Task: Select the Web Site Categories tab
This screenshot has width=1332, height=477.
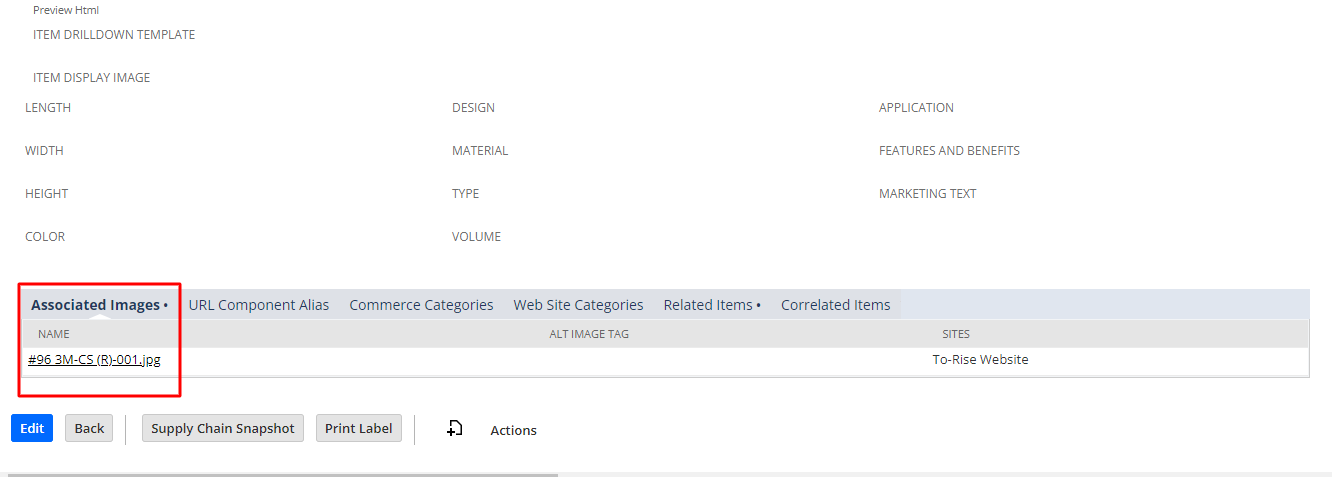Action: pyautogui.click(x=578, y=305)
